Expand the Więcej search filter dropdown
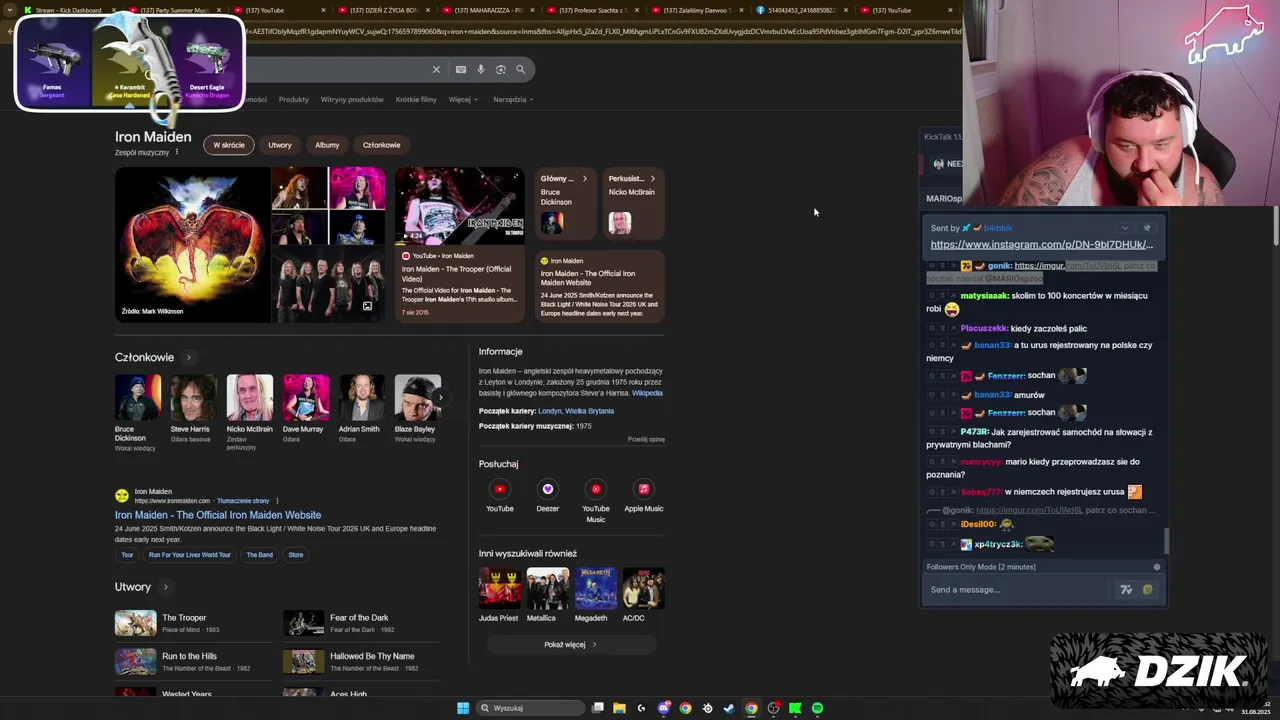The height and width of the screenshot is (720, 1280). (x=463, y=99)
